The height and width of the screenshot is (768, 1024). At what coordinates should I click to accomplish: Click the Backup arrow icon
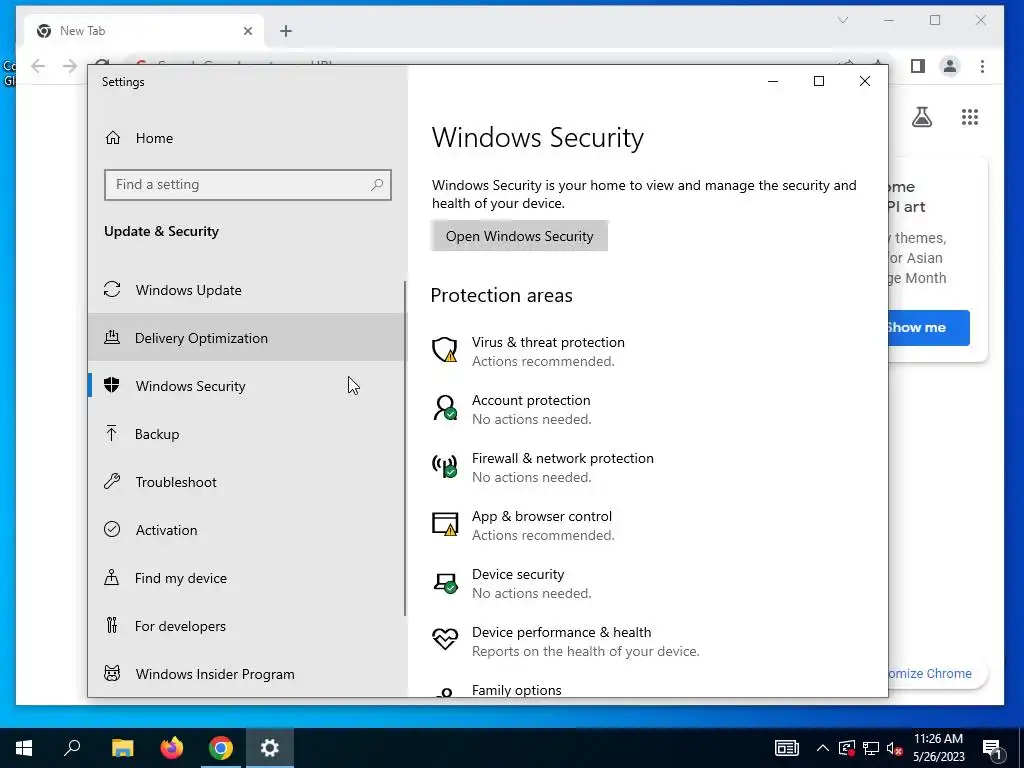tap(112, 433)
